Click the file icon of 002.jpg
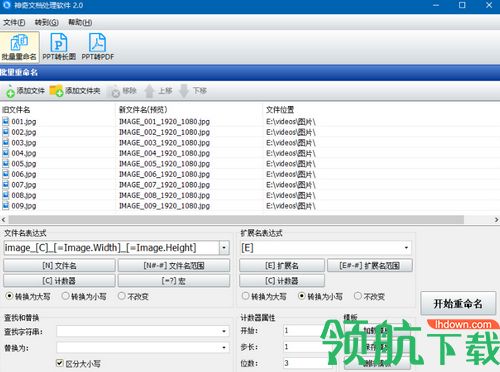 [6, 132]
